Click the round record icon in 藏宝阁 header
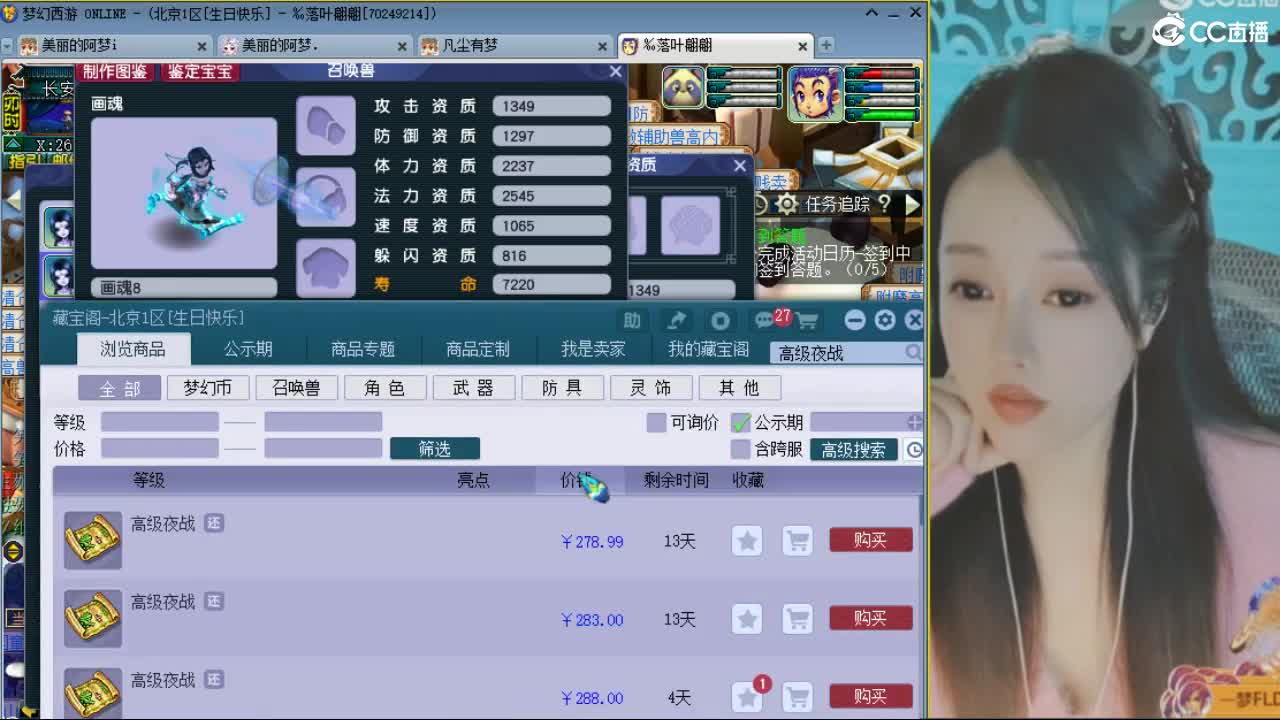The image size is (1280, 720). 720,320
